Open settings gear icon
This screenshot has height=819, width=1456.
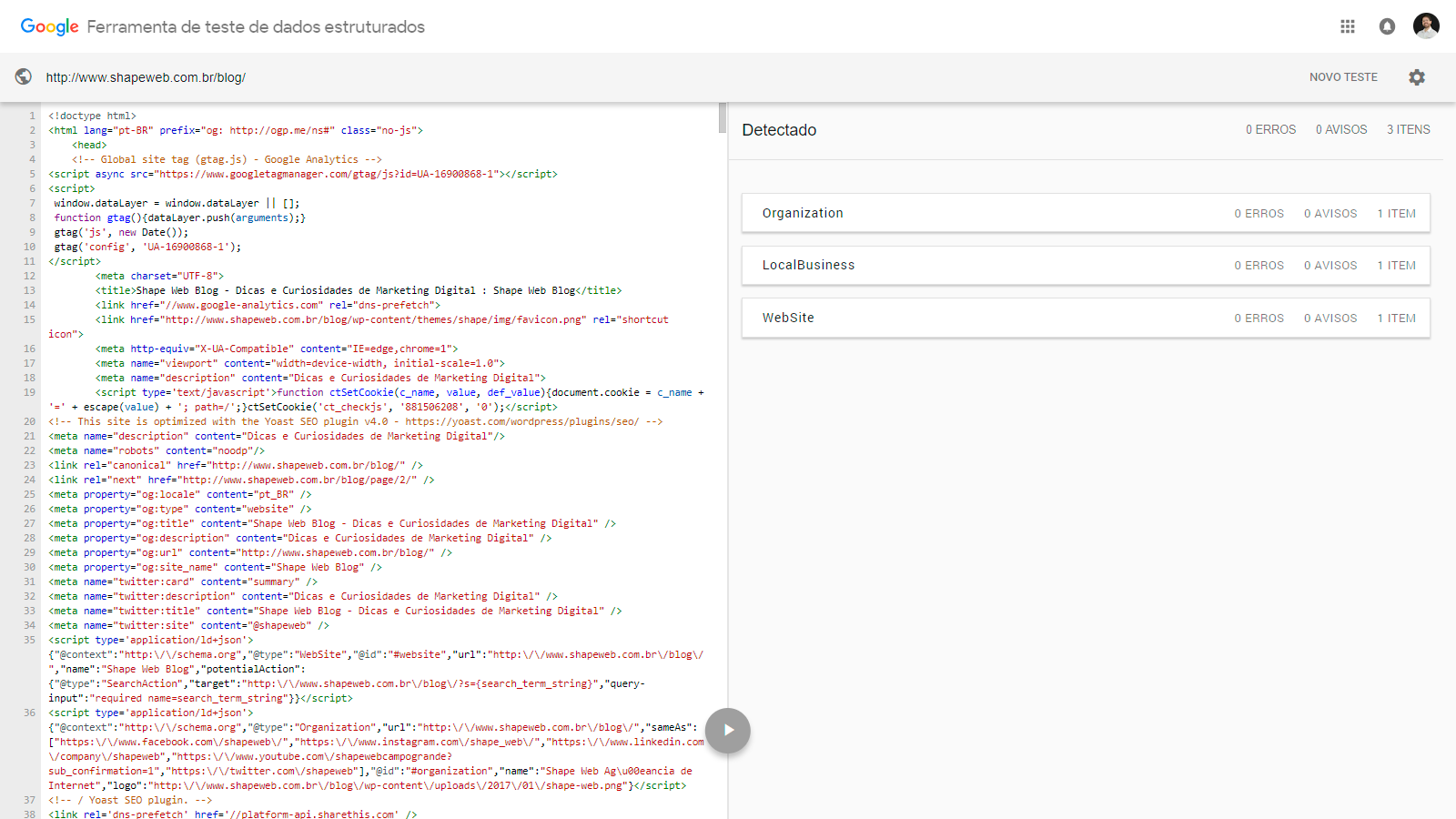pos(1417,77)
